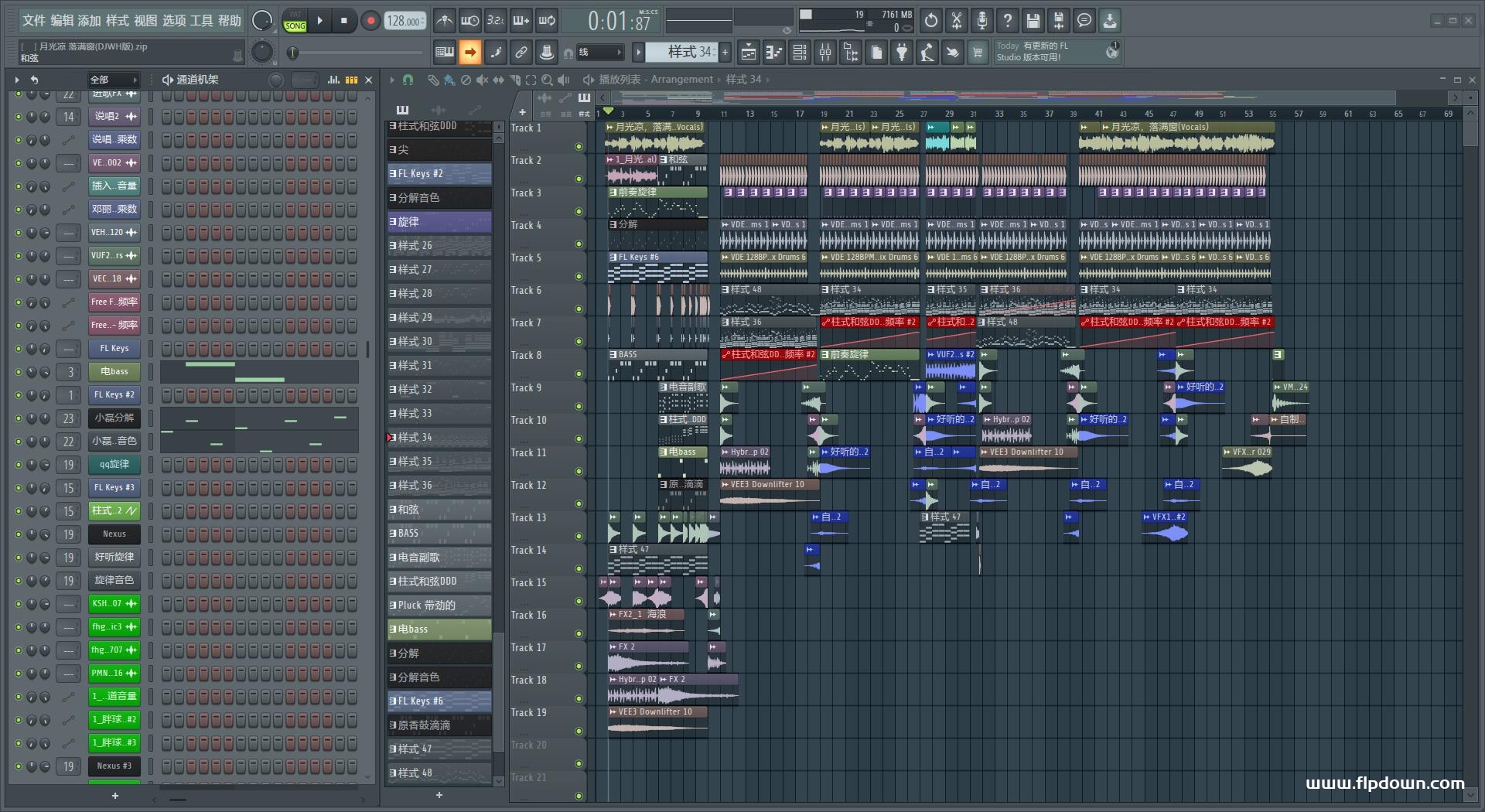The height and width of the screenshot is (812, 1485).
Task: Mute Track 1 green indicator
Action: [x=579, y=146]
